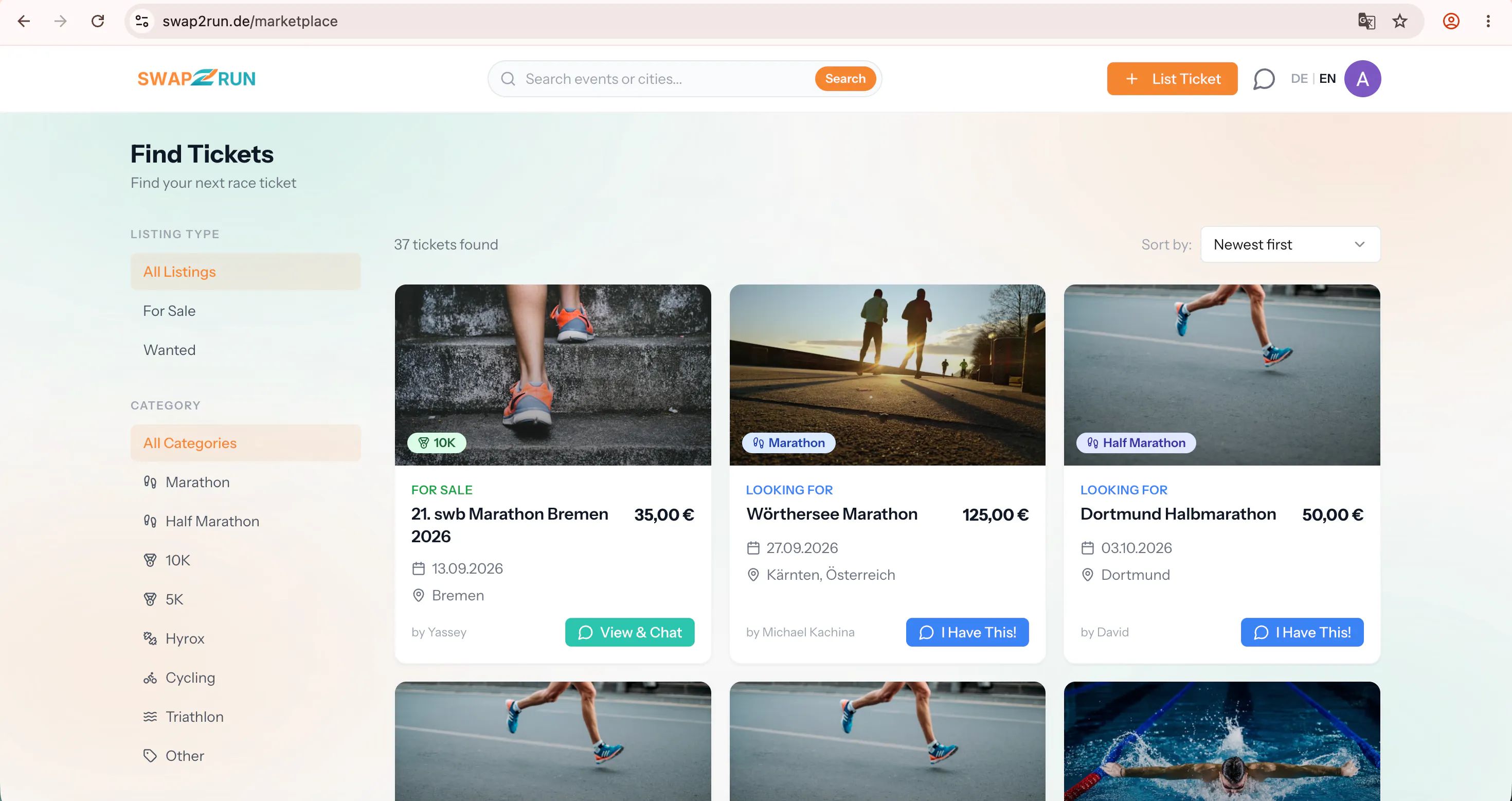
Task: Click the List Ticket button
Action: [1172, 79]
